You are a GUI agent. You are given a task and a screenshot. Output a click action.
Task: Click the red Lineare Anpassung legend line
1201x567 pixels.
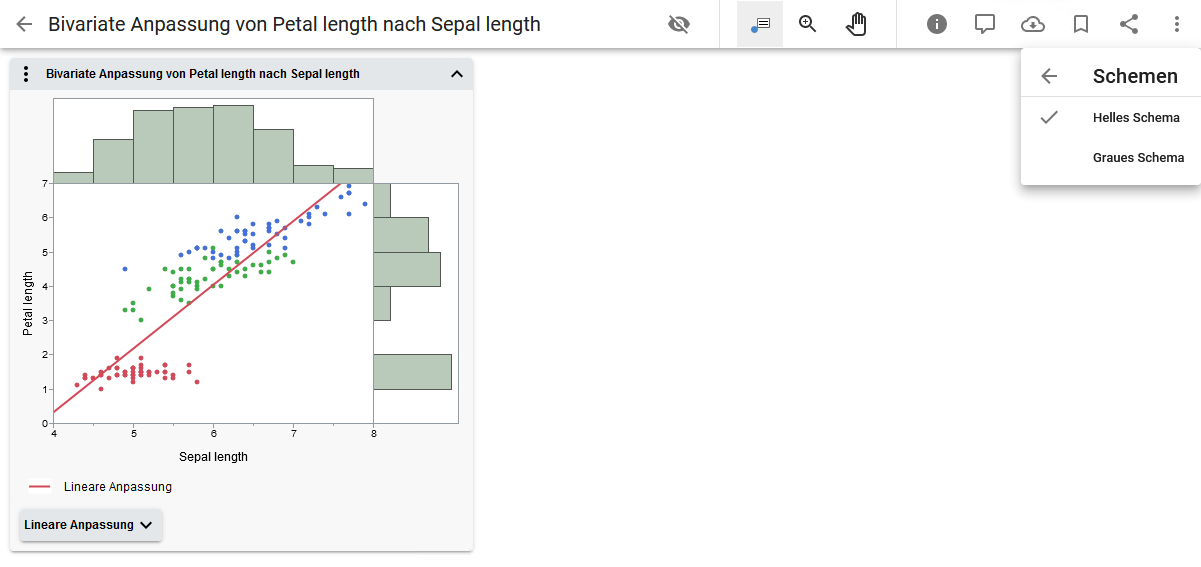tap(40, 487)
